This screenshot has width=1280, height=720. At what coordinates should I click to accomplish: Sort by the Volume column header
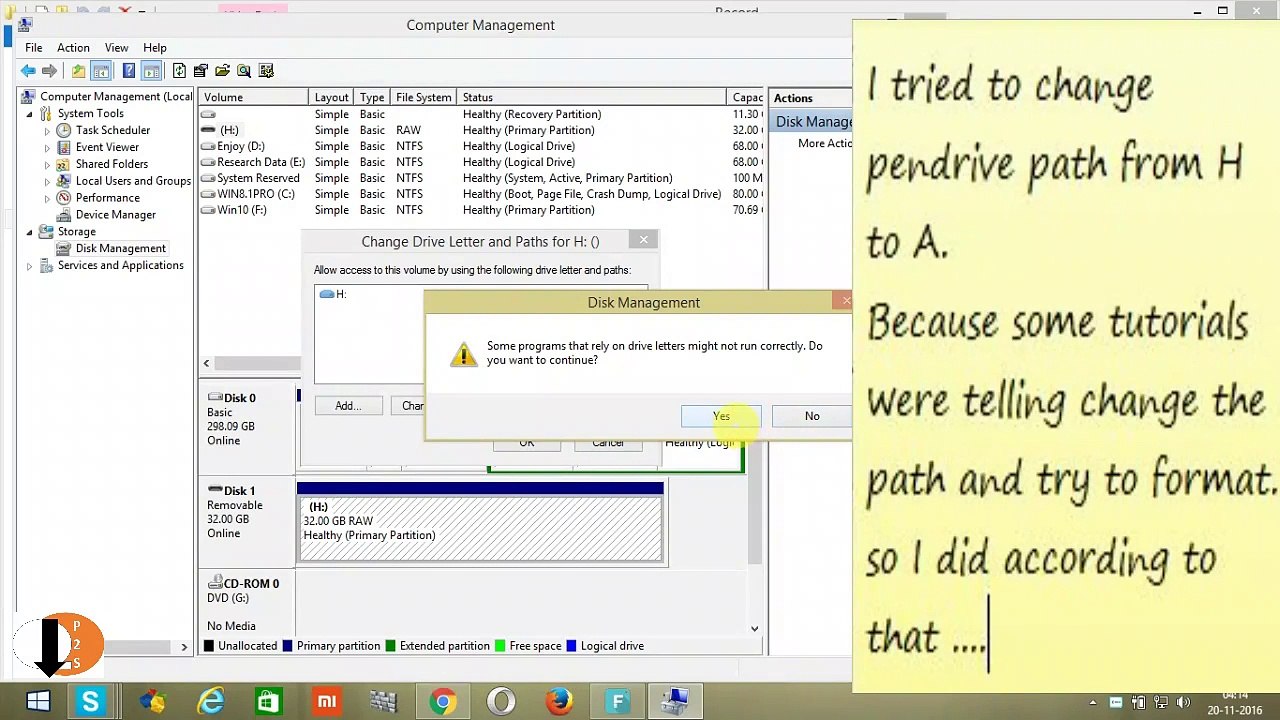click(x=253, y=97)
